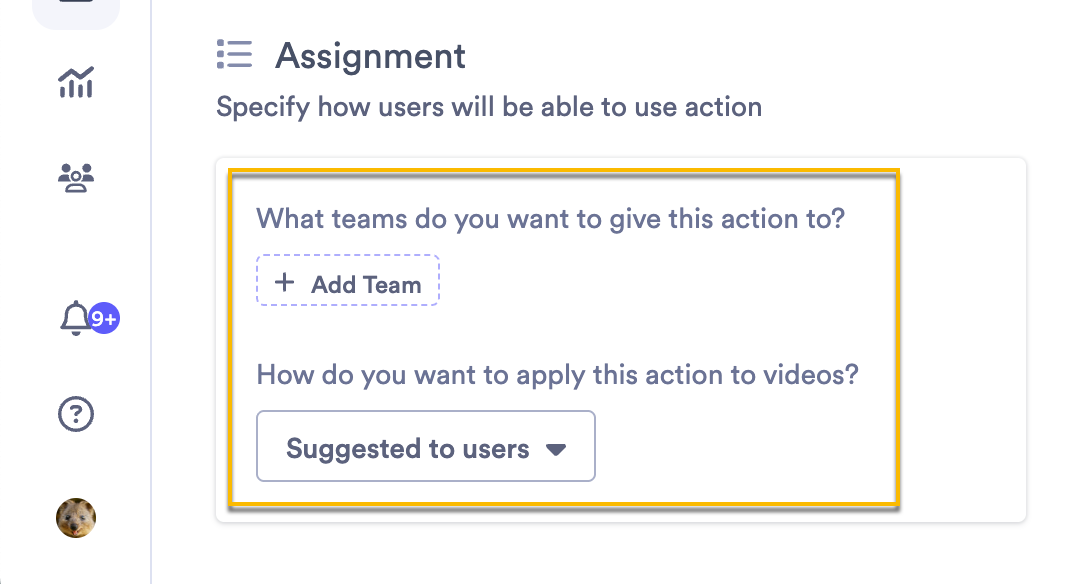Click the videos application question text
Viewport: 1080px width, 584px height.
[556, 374]
